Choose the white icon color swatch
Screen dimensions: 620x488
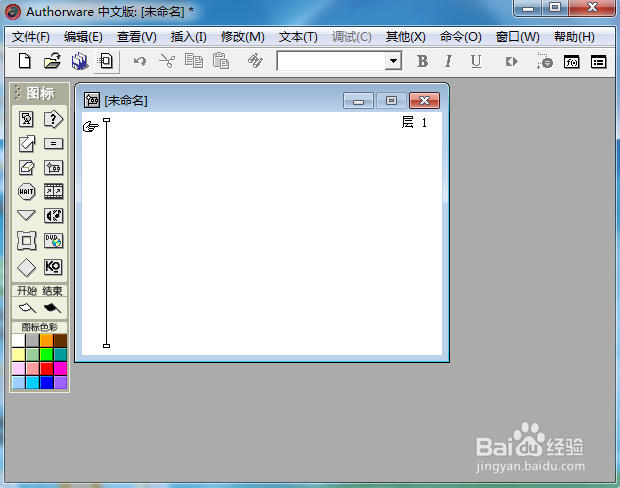[x=19, y=340]
